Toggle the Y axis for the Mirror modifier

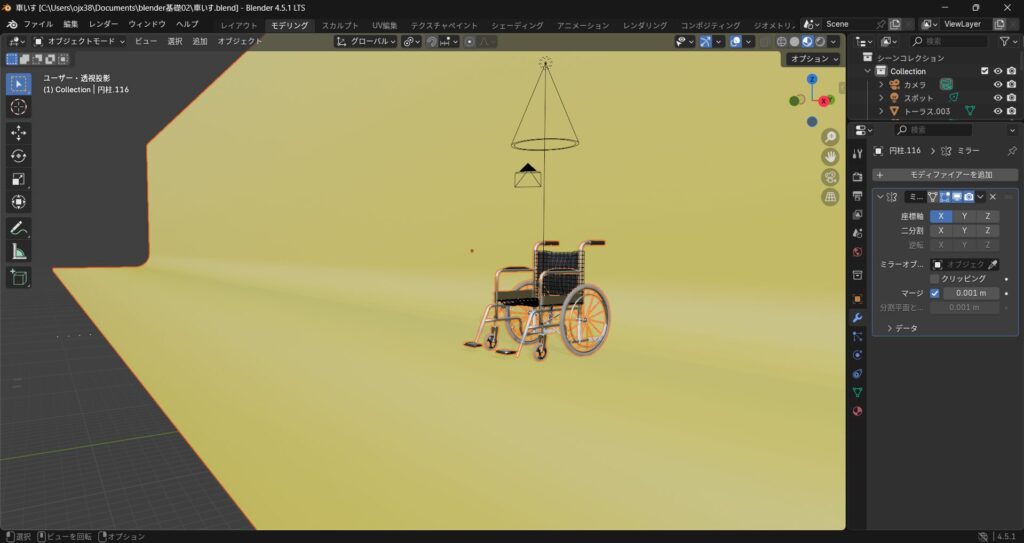coord(963,216)
